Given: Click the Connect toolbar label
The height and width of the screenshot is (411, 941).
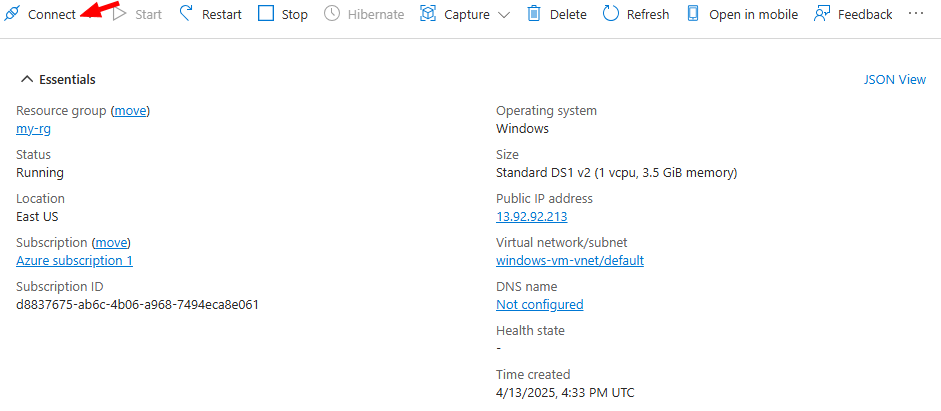Looking at the screenshot, I should [x=52, y=14].
